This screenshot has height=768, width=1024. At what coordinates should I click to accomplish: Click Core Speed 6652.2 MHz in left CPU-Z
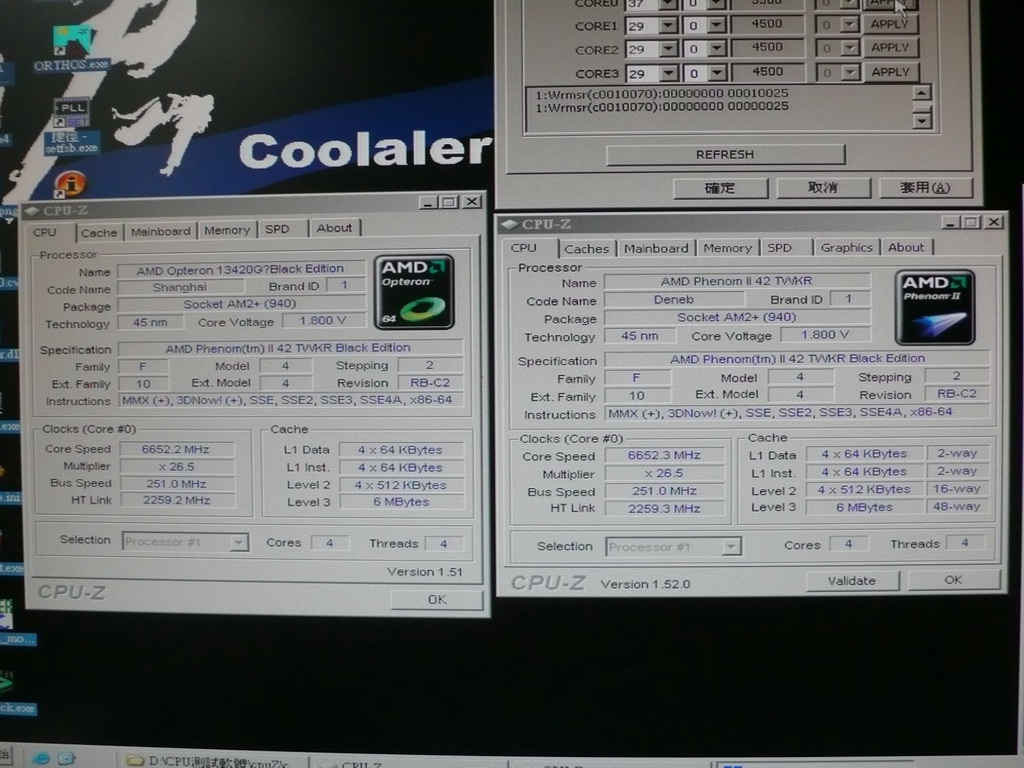[x=176, y=449]
